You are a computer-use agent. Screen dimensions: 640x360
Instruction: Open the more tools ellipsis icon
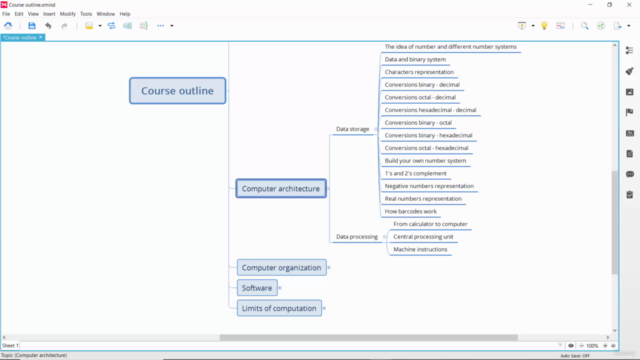pyautogui.click(x=160, y=26)
